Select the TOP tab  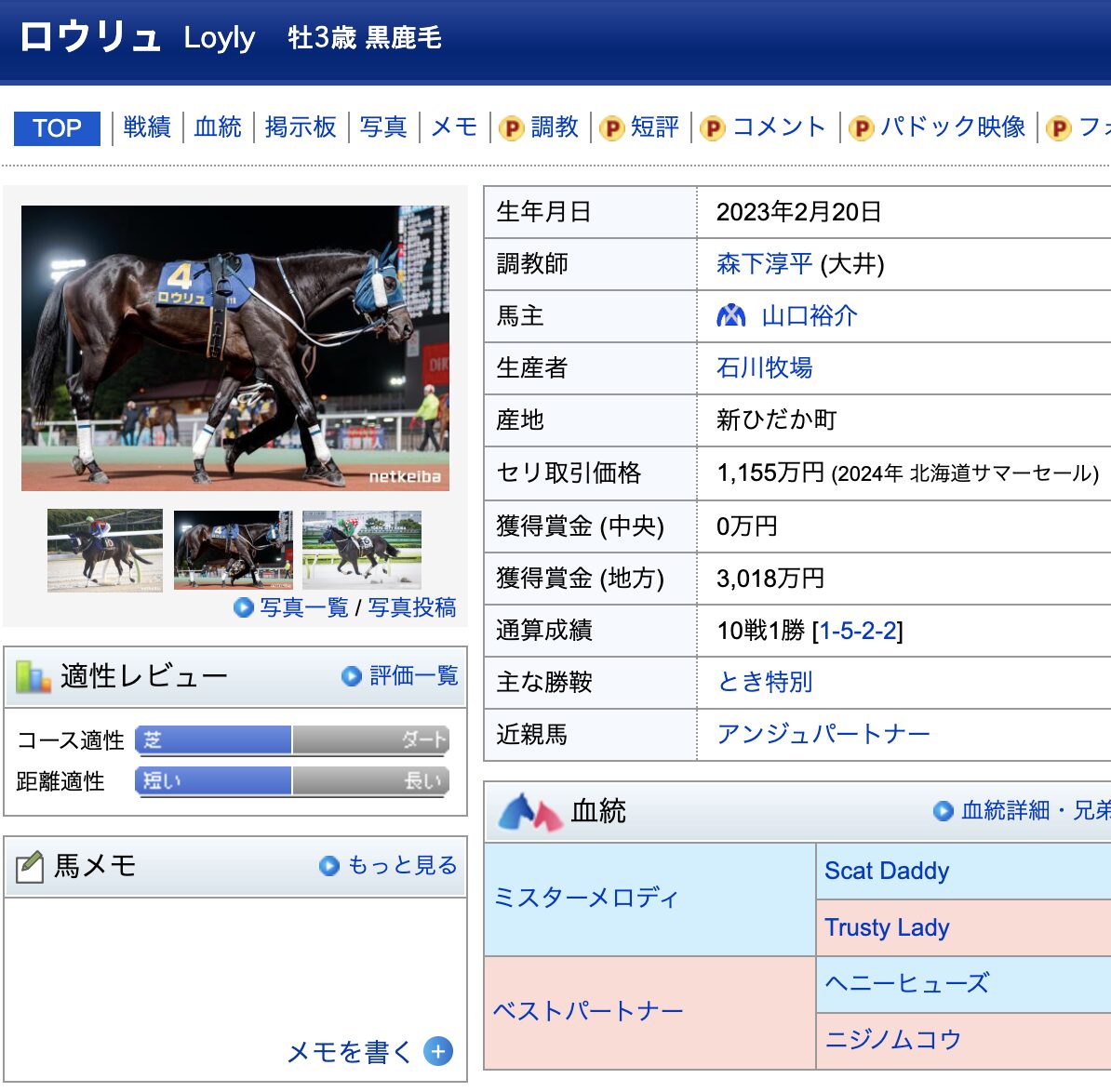pos(57,128)
